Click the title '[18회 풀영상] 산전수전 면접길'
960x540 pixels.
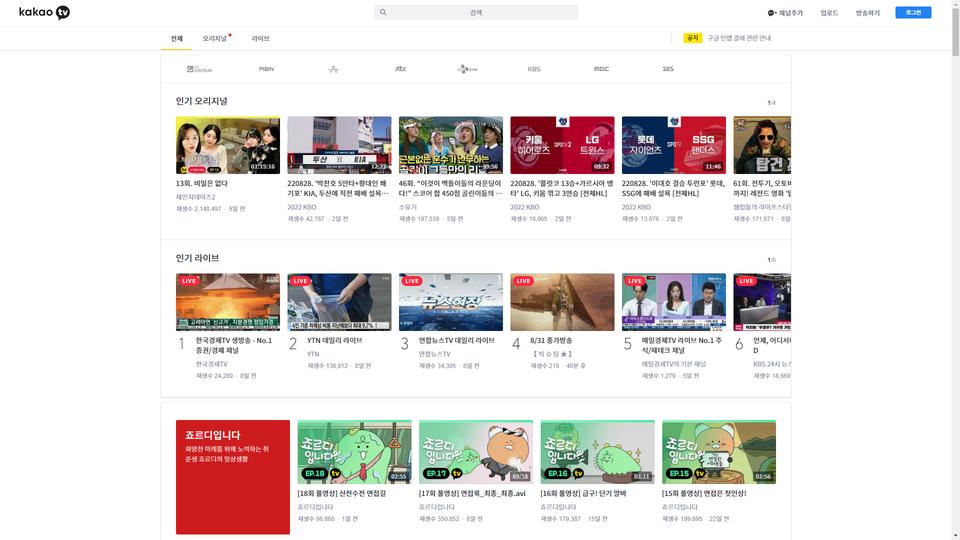(342, 493)
